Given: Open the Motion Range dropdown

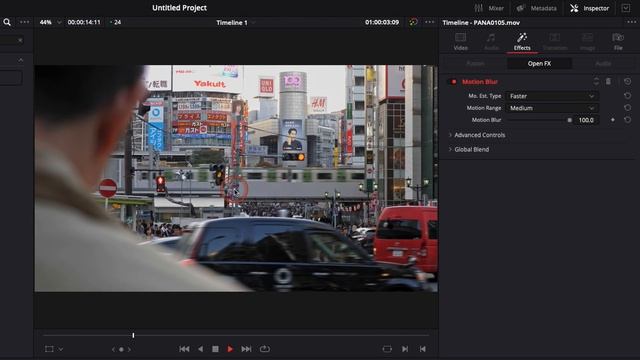Looking at the screenshot, I should tap(552, 108).
